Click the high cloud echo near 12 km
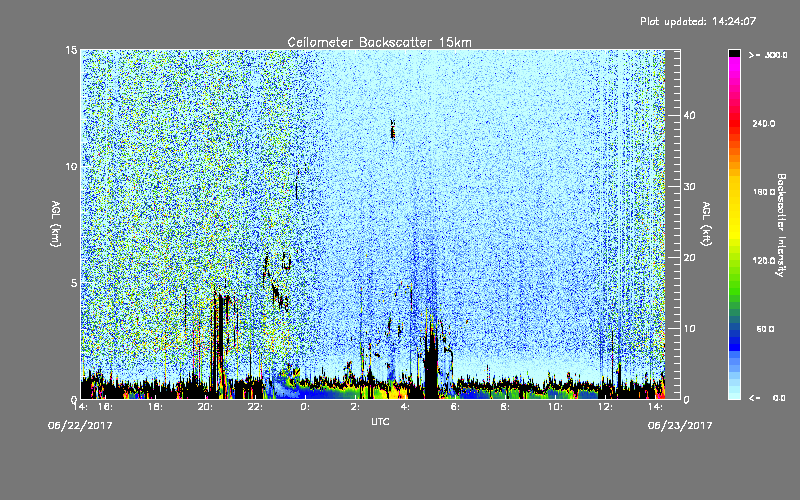800x500 pixels. pos(392,130)
